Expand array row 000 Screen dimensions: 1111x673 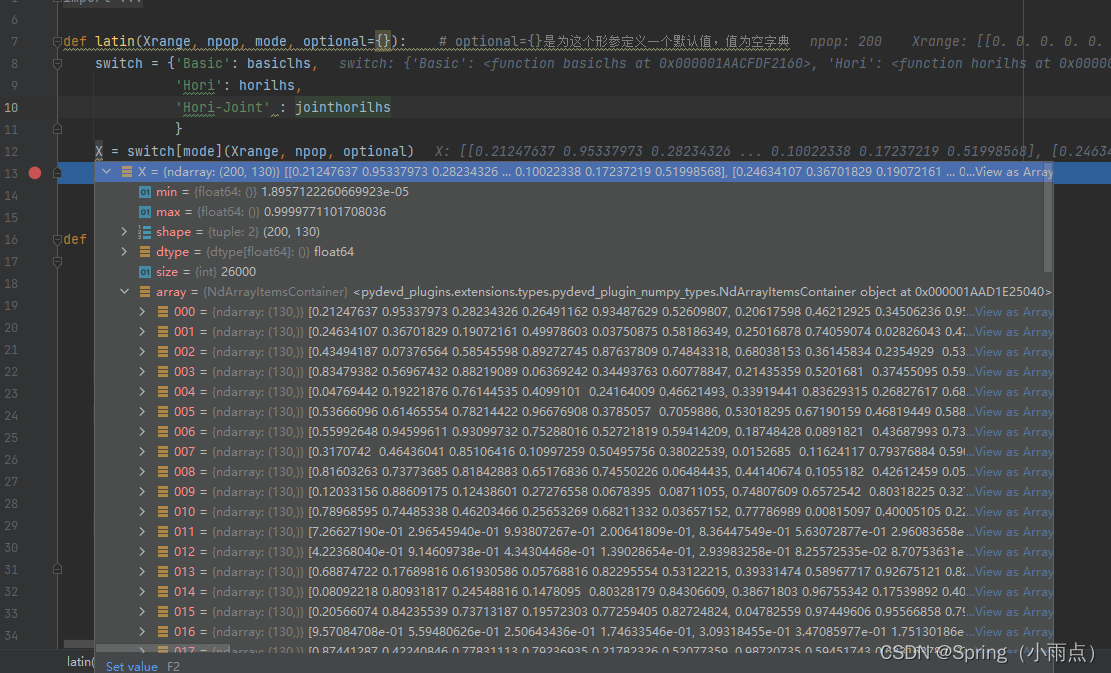pyautogui.click(x=142, y=312)
